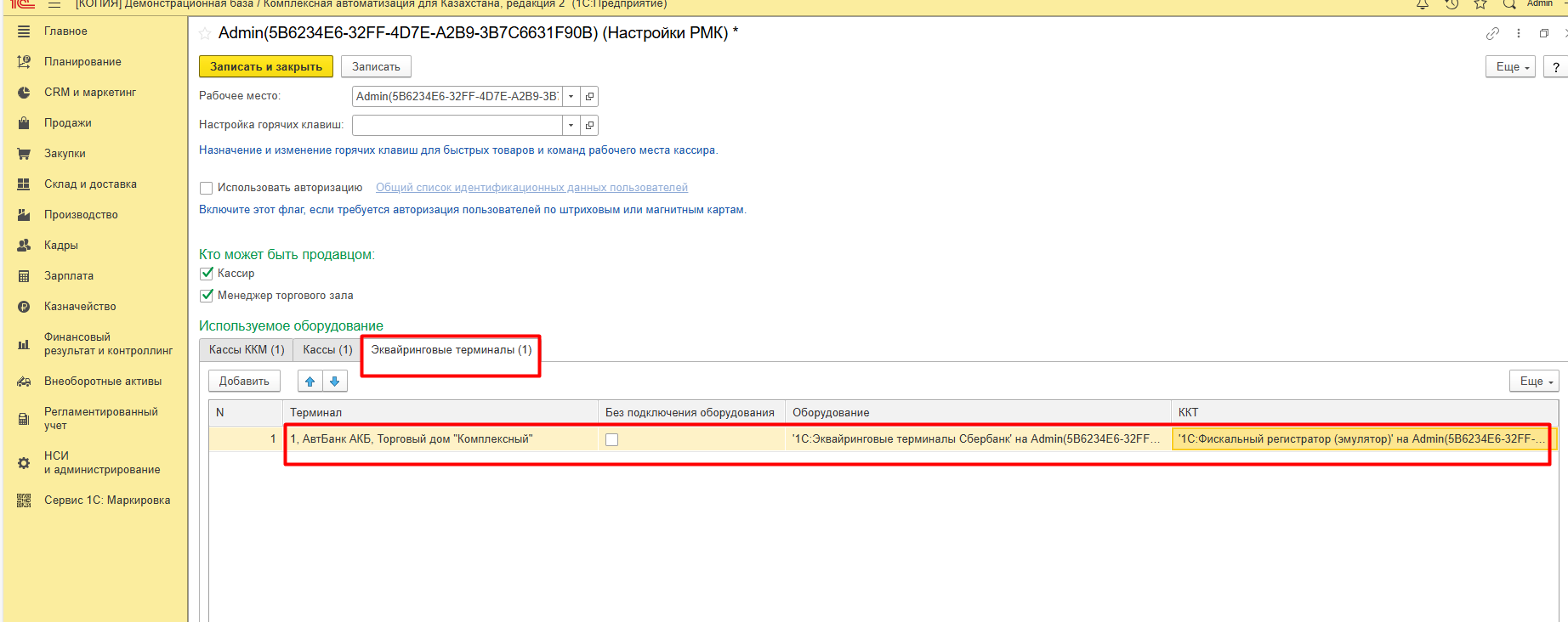Click Записать и закрыть button

[x=265, y=67]
